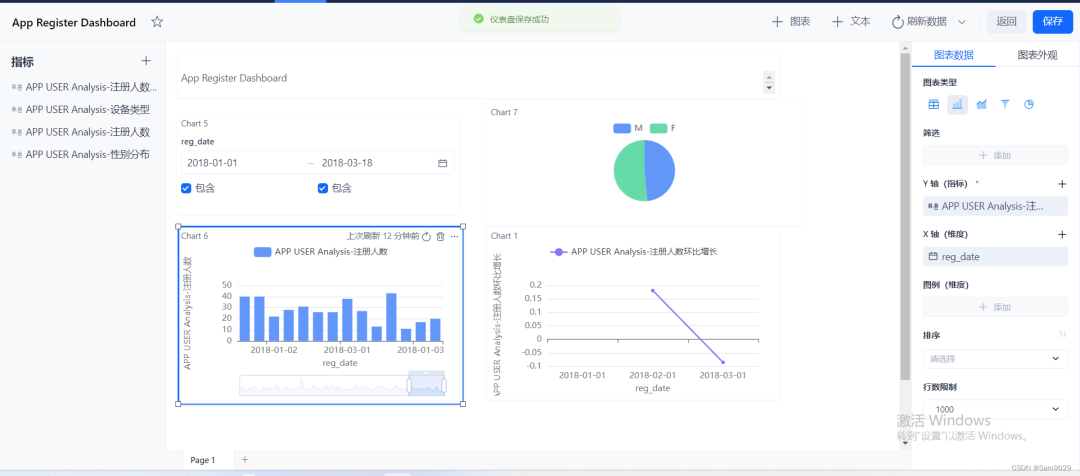Select the funnel chart type icon
Image resolution: width=1080 pixels, height=476 pixels.
coord(1005,105)
